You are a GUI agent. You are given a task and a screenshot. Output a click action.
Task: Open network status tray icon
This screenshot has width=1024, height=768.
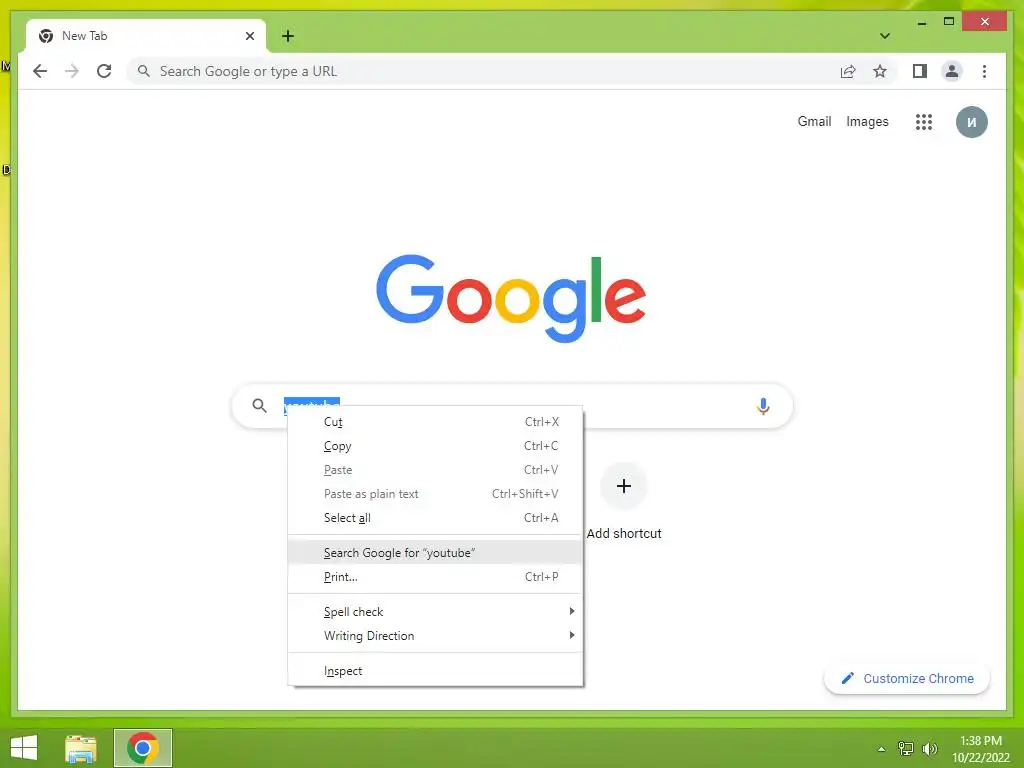pyautogui.click(x=906, y=748)
